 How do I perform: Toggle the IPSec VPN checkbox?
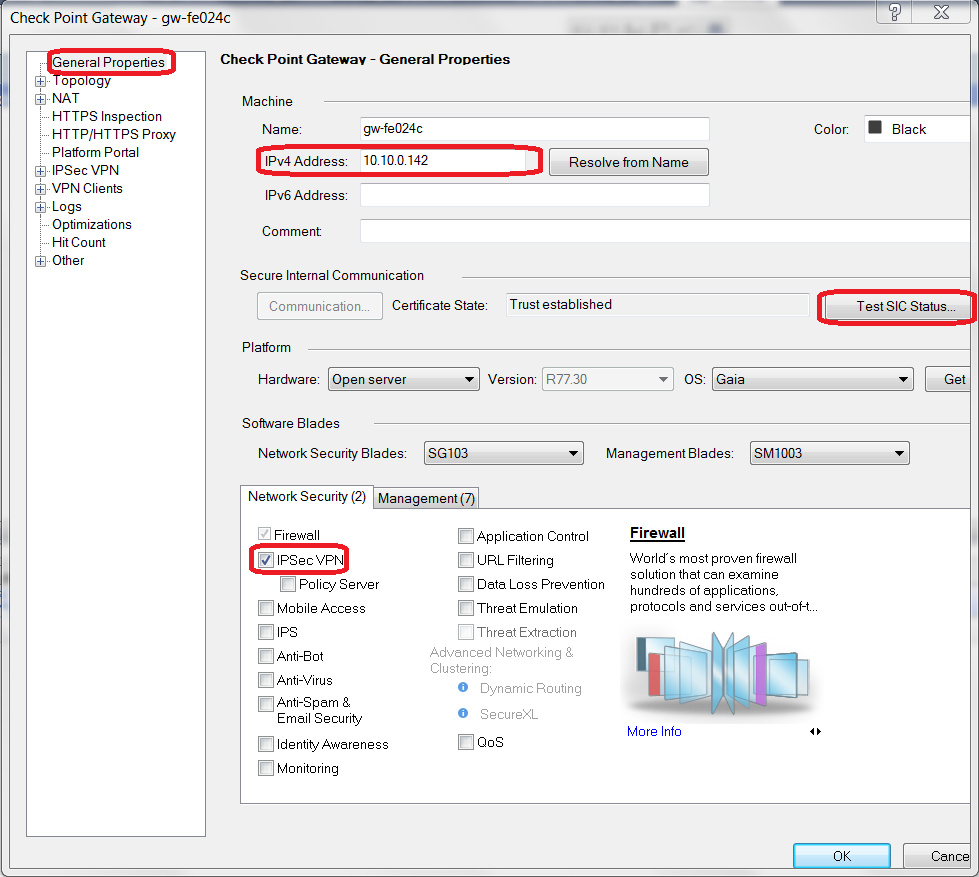coord(266,560)
